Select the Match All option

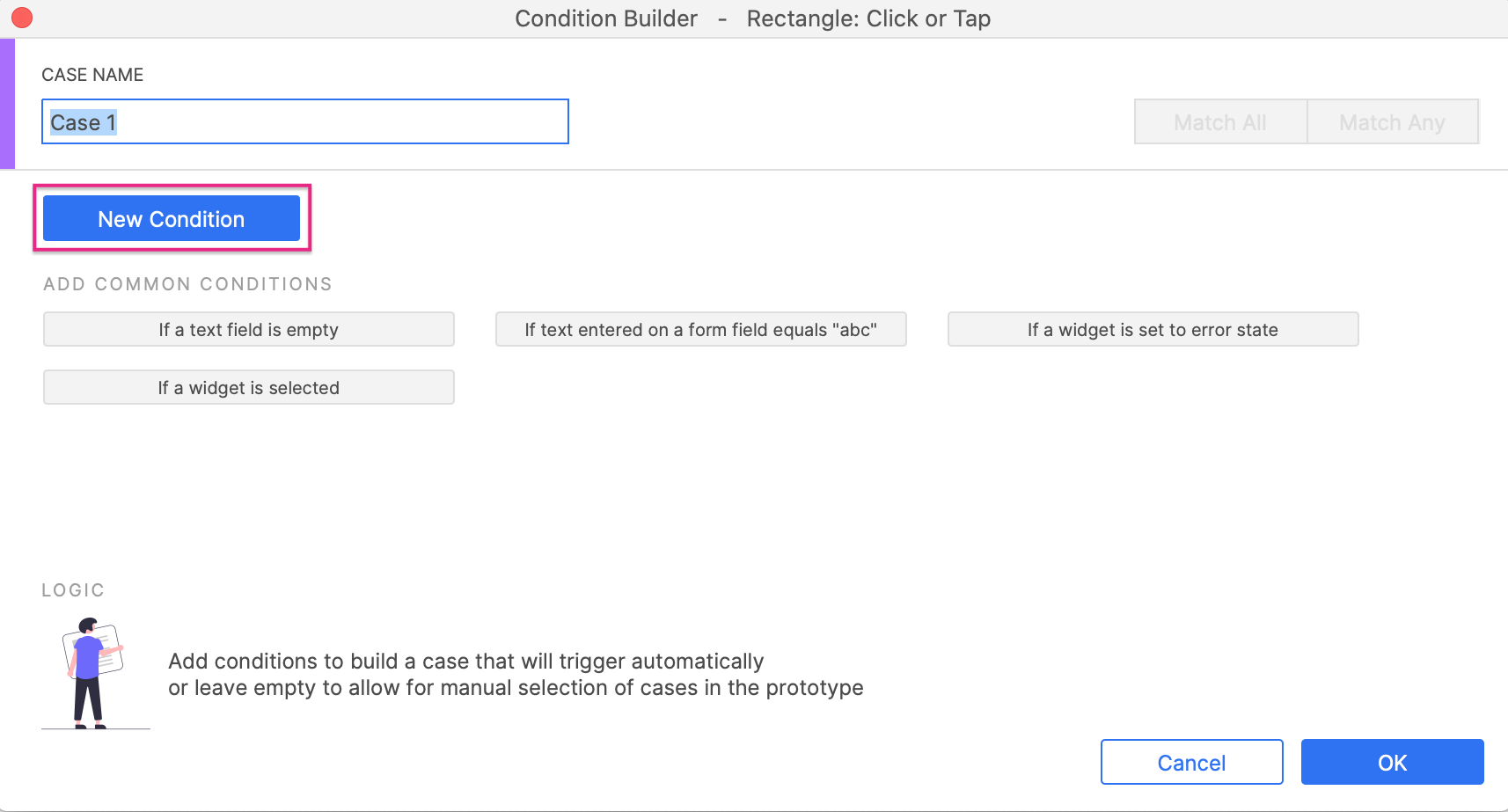pos(1220,122)
